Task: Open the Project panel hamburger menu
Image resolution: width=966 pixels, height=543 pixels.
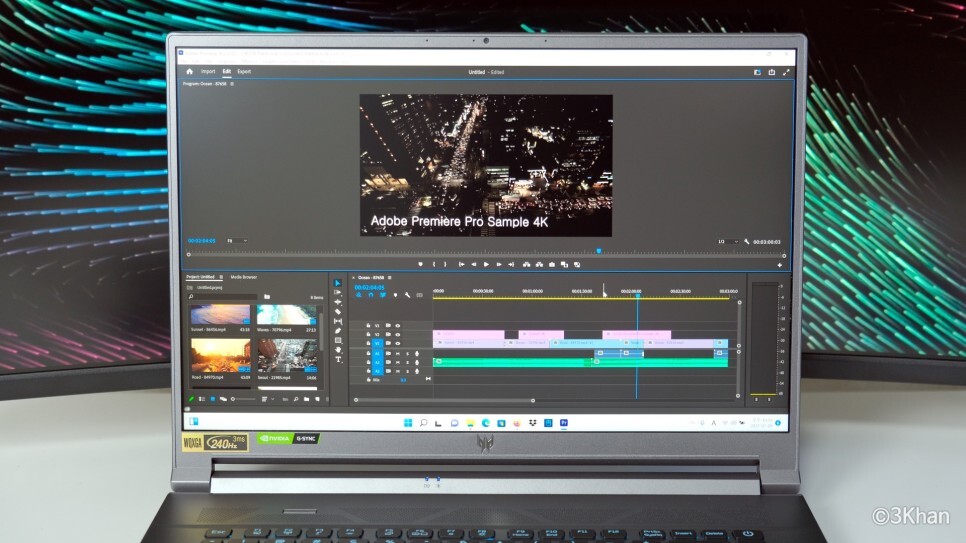Action: tap(221, 277)
